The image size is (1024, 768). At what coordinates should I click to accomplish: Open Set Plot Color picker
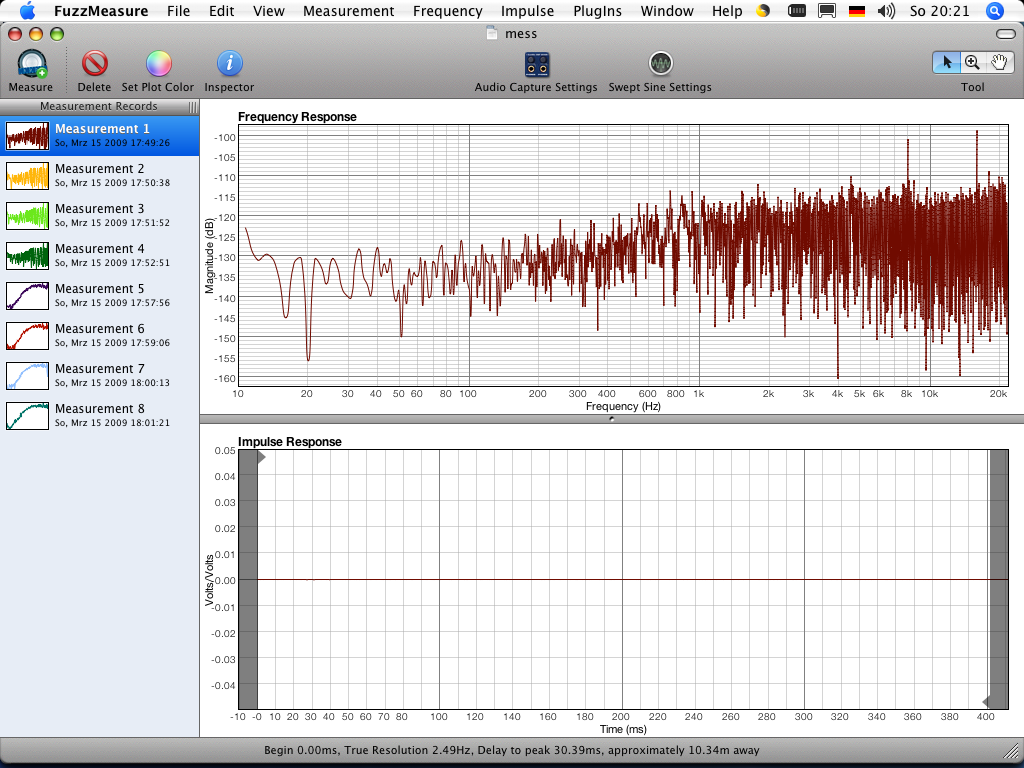click(x=158, y=64)
